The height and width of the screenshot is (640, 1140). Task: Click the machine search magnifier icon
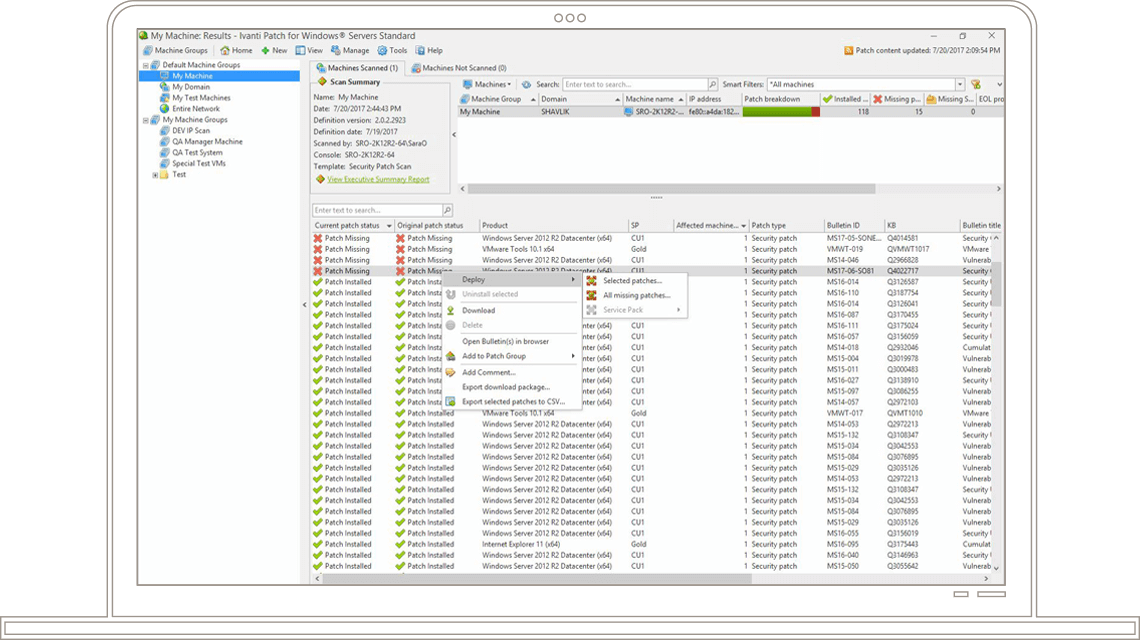[712, 84]
